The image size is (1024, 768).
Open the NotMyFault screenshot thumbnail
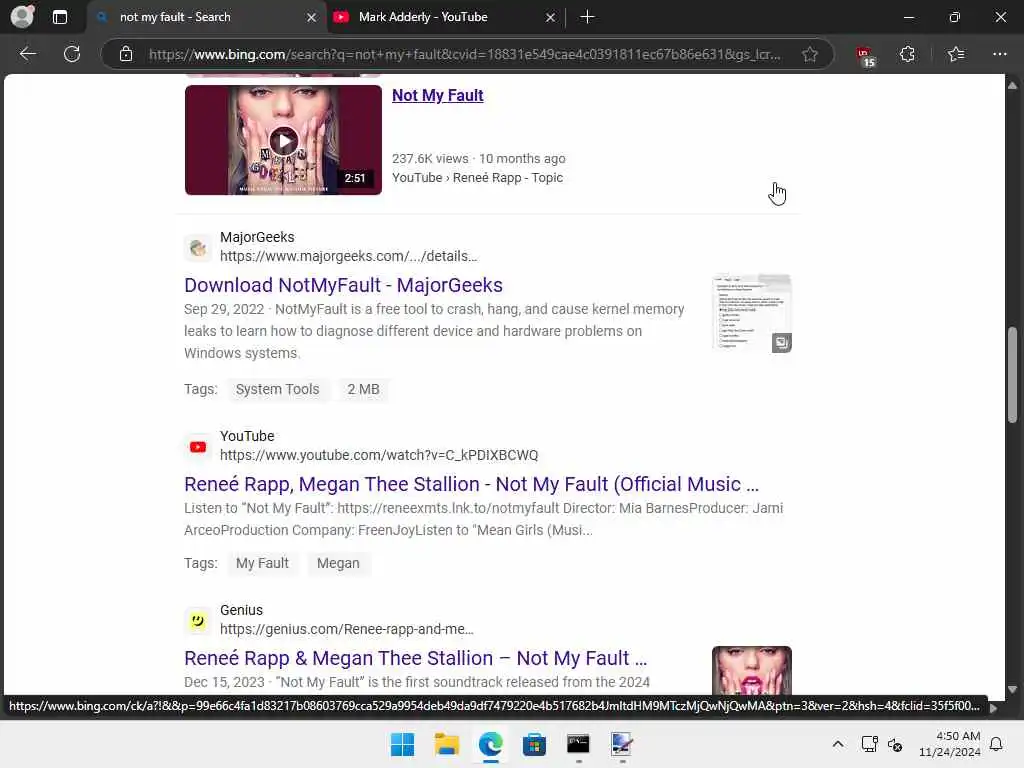pyautogui.click(x=752, y=313)
